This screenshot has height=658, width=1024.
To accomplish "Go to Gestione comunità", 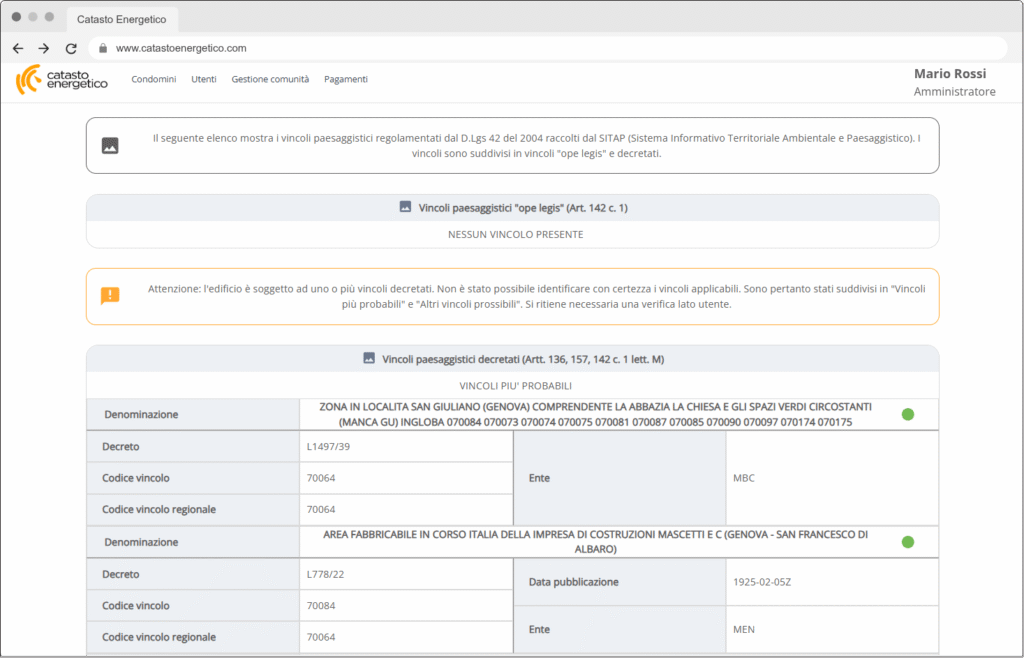I will coord(270,79).
